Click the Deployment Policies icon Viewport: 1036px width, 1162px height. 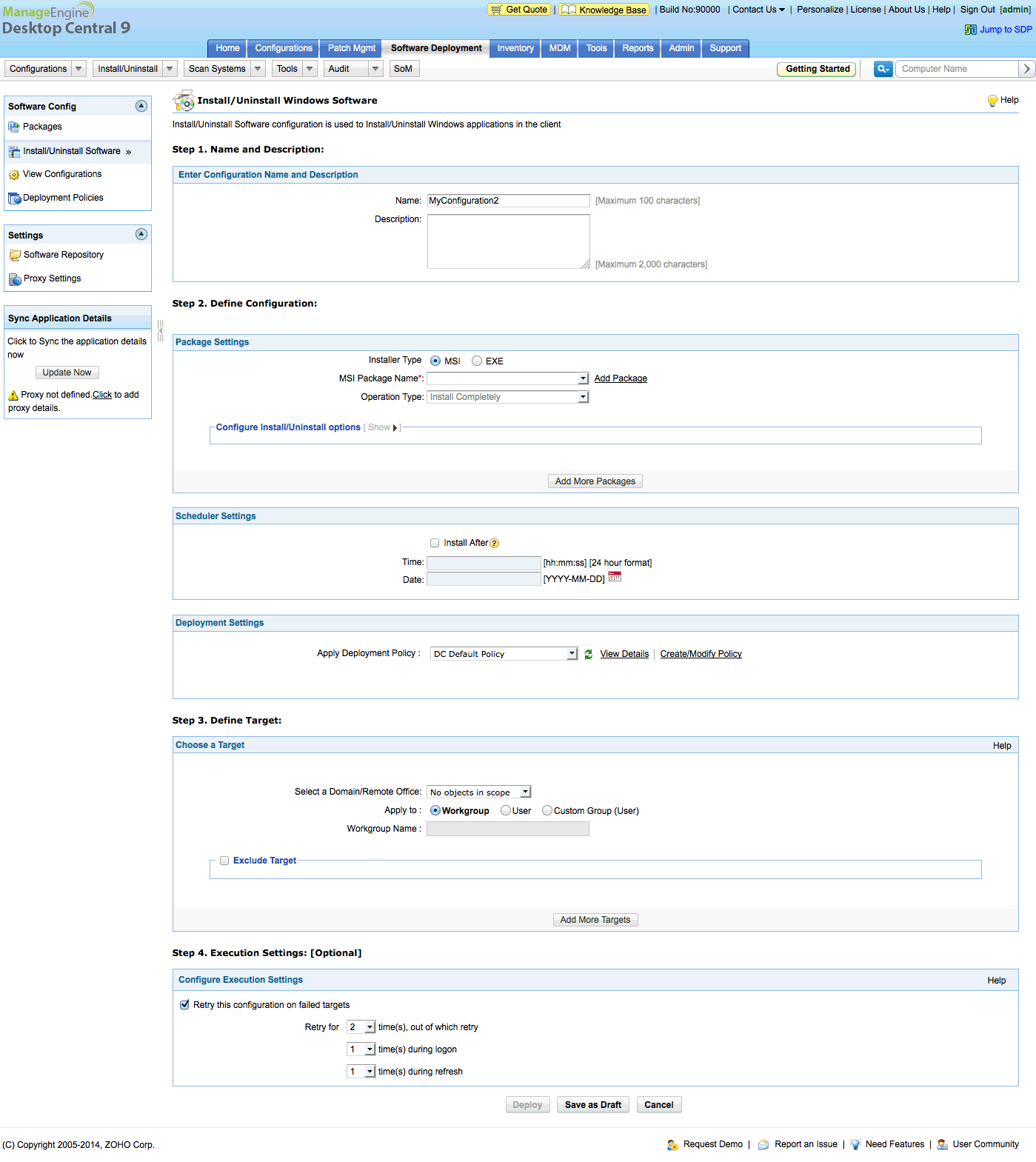point(14,198)
